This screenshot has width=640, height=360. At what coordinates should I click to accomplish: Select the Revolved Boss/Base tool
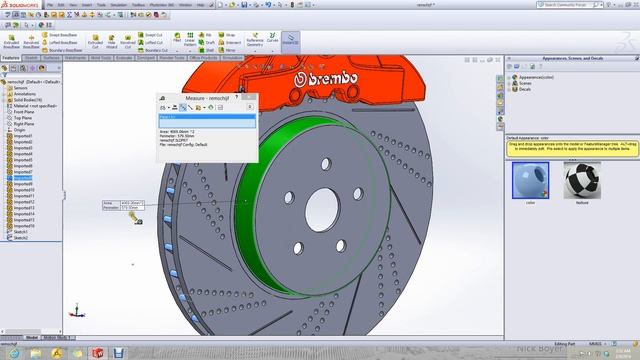click(31, 41)
